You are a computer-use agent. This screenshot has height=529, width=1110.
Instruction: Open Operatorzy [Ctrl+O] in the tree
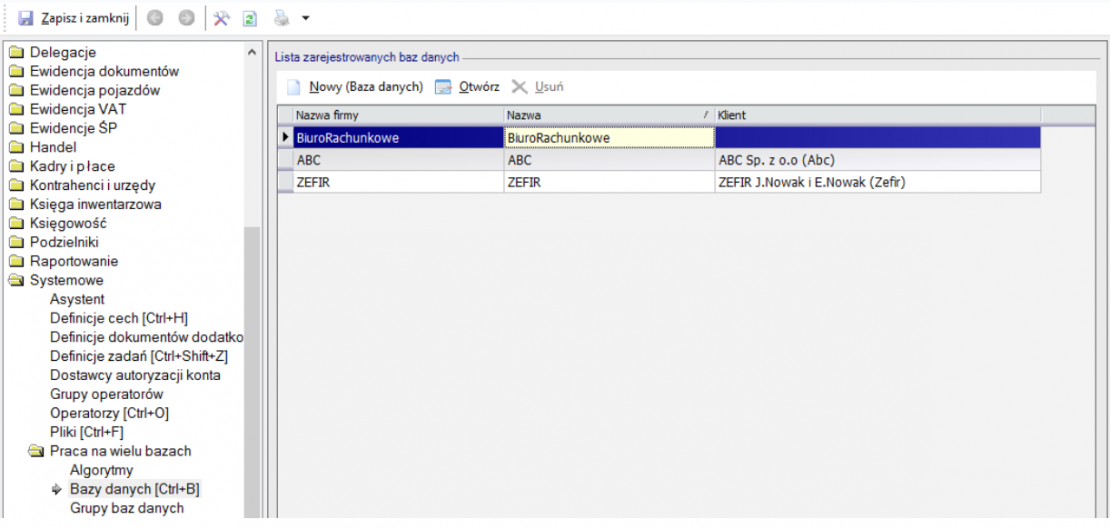109,413
